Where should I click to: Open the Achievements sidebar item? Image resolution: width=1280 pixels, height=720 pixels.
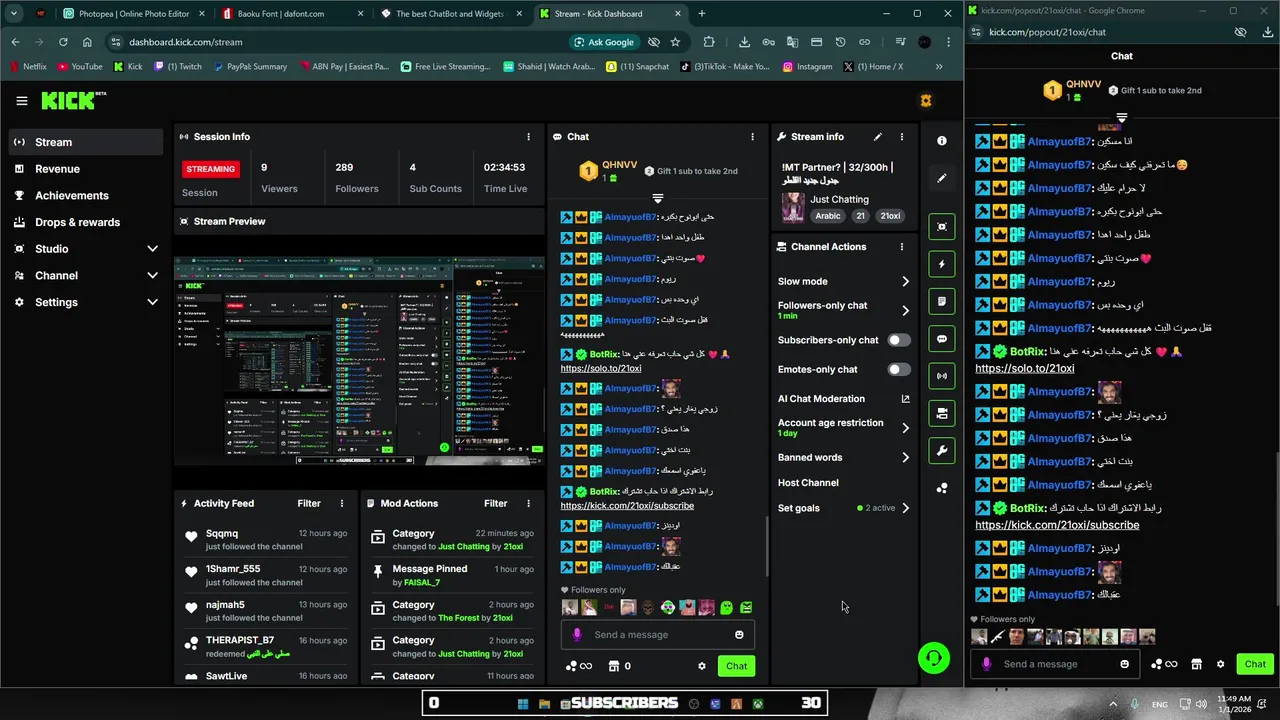(85, 196)
